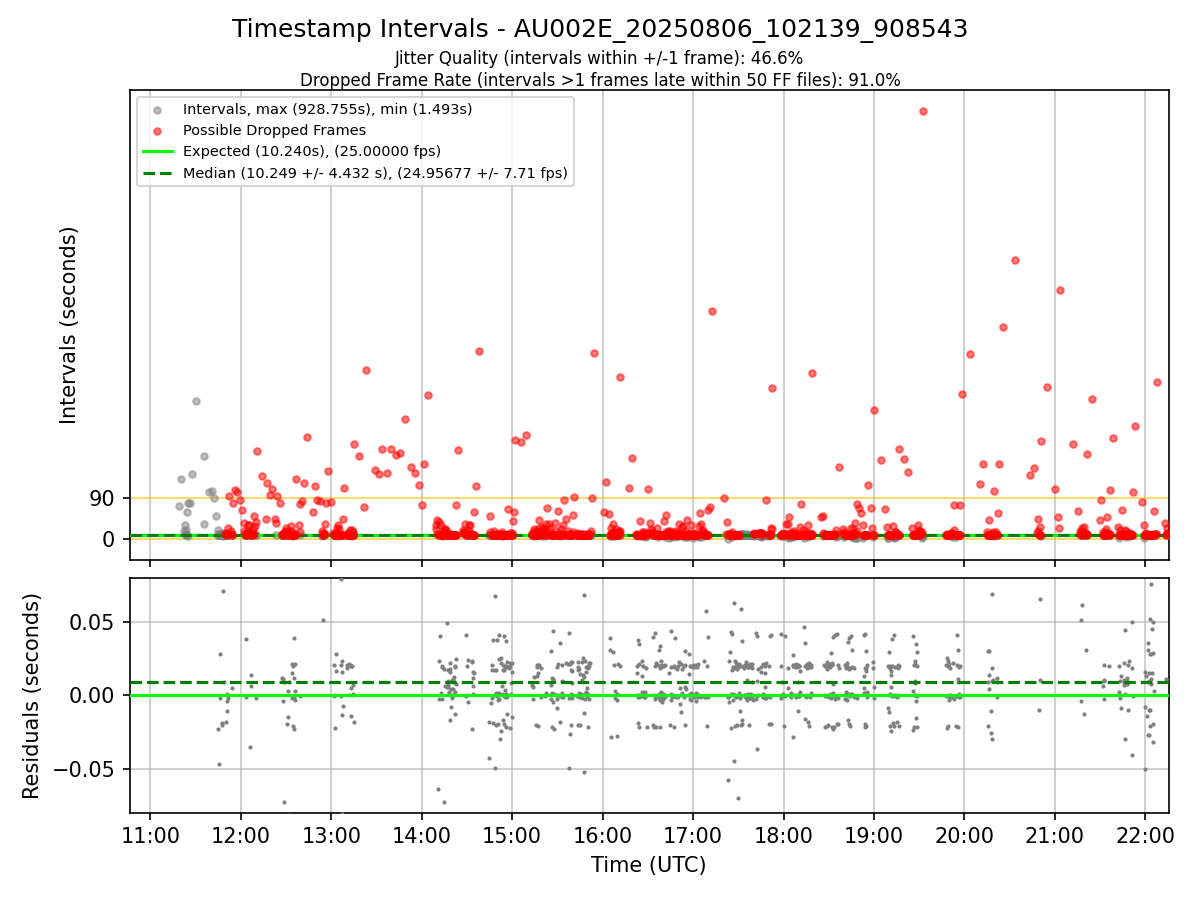The width and height of the screenshot is (1200, 900).
Task: Click the '21:00' time tick label
Action: (1055, 834)
